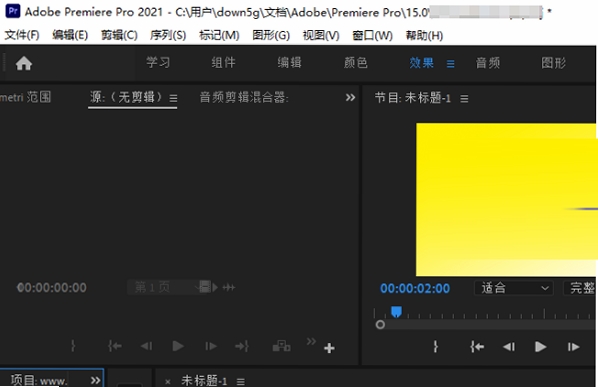Open the source button editor plus
This screenshot has width=598, height=387.
tap(329, 348)
